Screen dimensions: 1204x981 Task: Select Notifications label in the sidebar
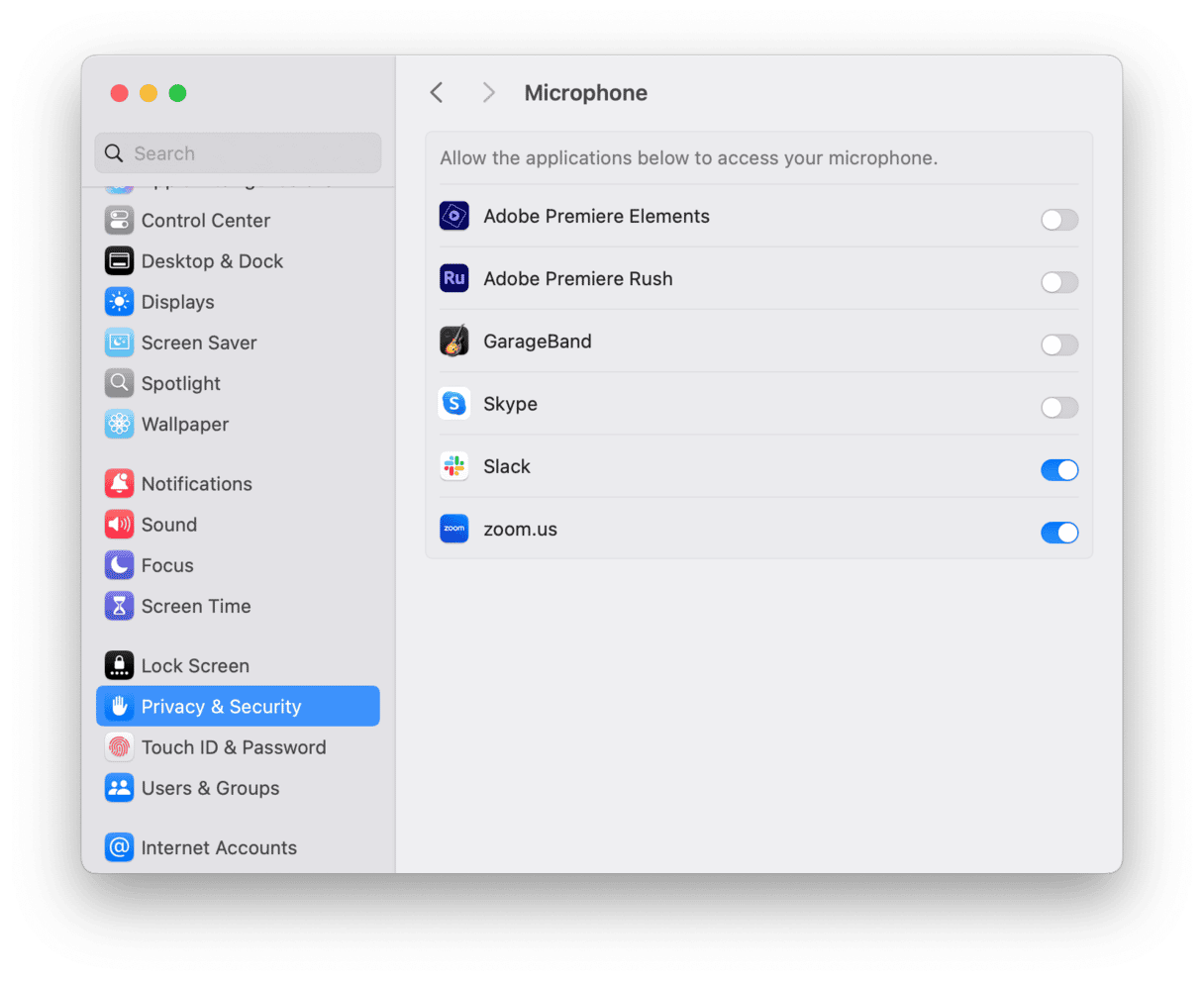pos(196,483)
